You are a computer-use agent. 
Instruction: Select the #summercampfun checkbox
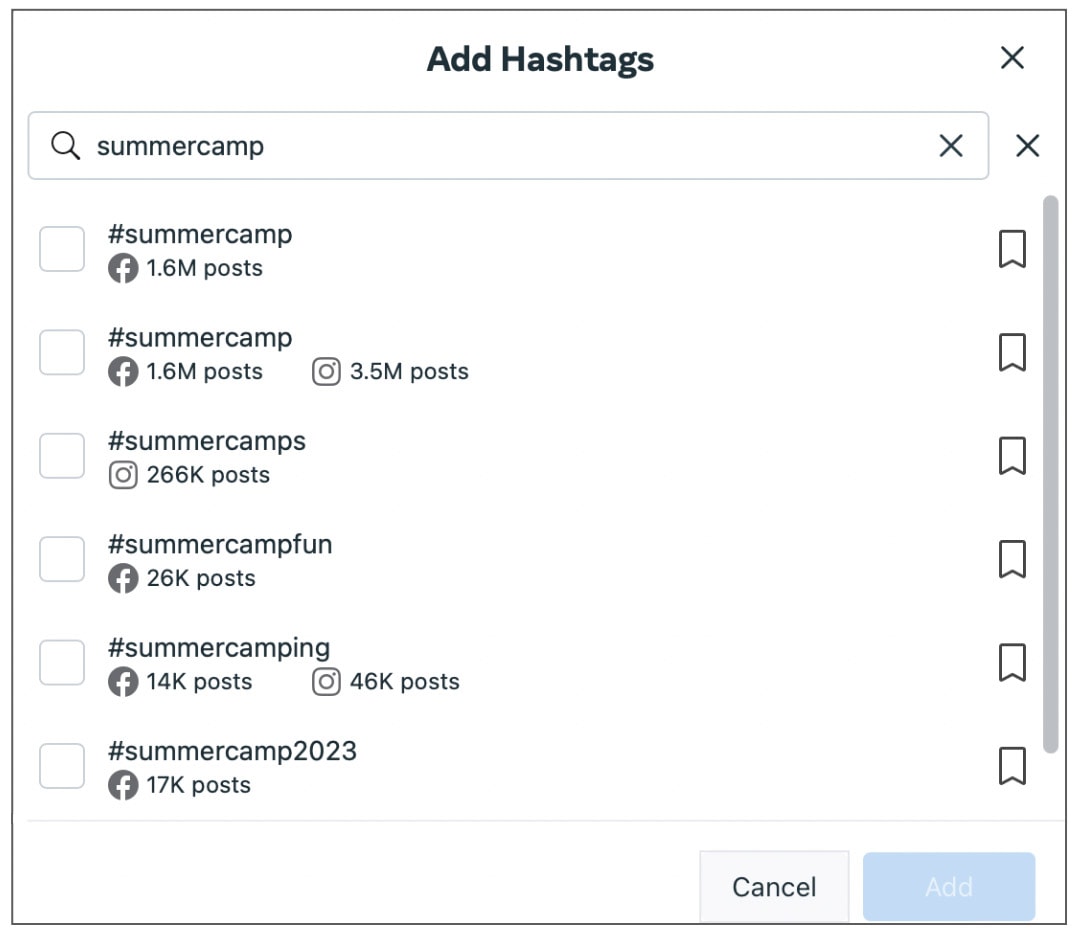point(61,559)
